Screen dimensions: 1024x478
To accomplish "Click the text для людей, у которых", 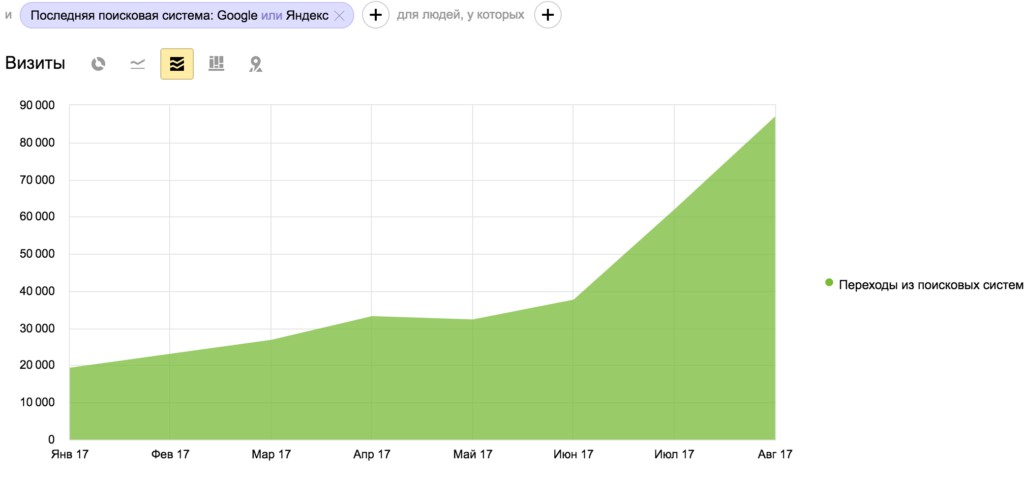I will 460,15.
